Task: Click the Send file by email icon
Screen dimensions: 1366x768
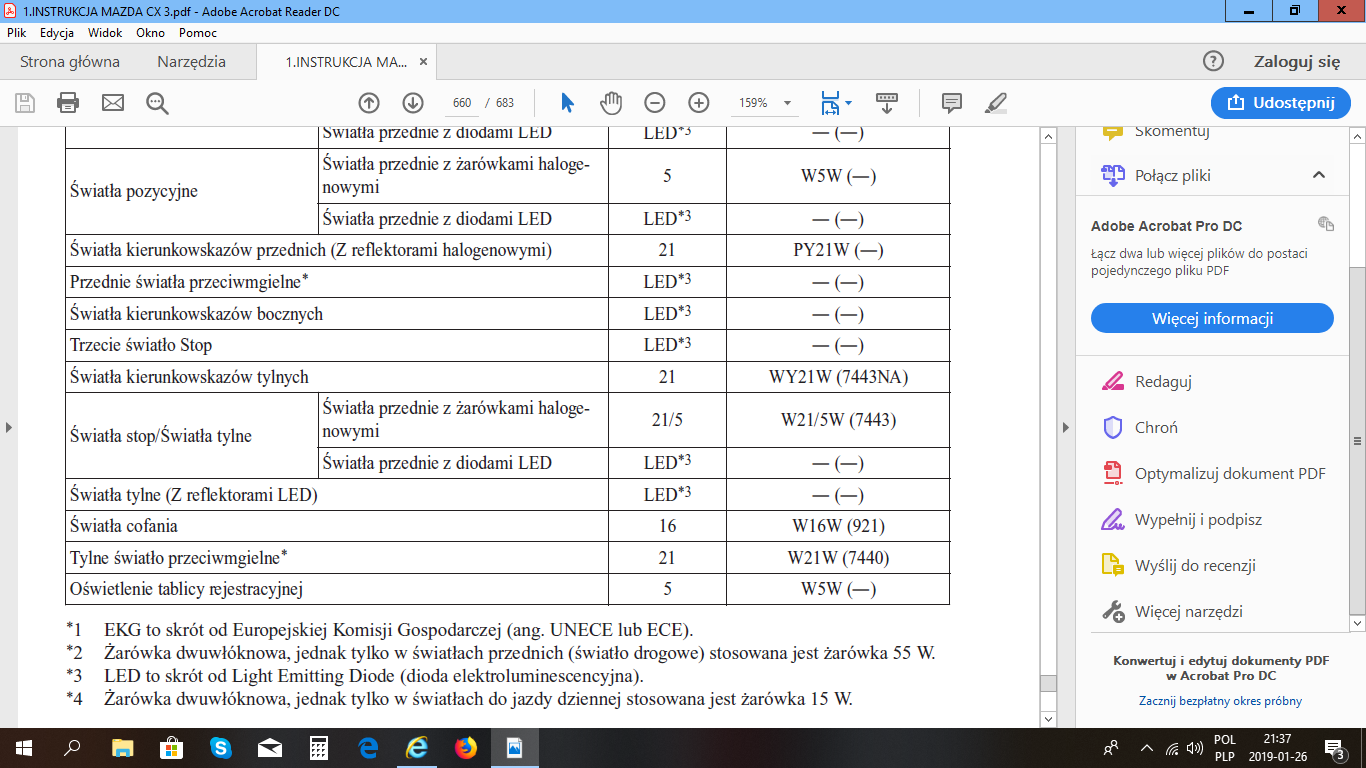Action: pos(112,103)
